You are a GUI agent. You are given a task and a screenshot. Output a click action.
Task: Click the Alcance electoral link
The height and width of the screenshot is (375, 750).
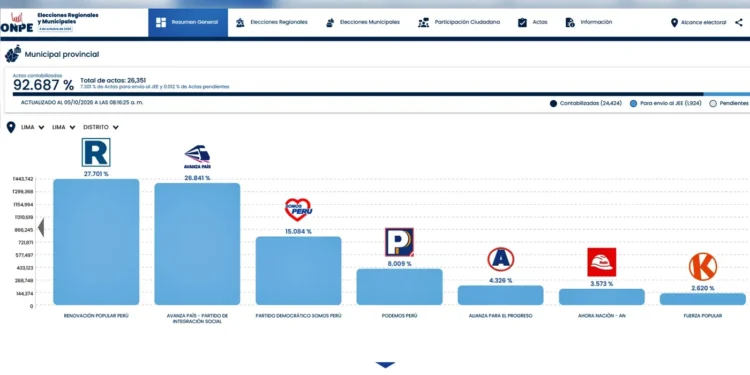pyautogui.click(x=703, y=22)
